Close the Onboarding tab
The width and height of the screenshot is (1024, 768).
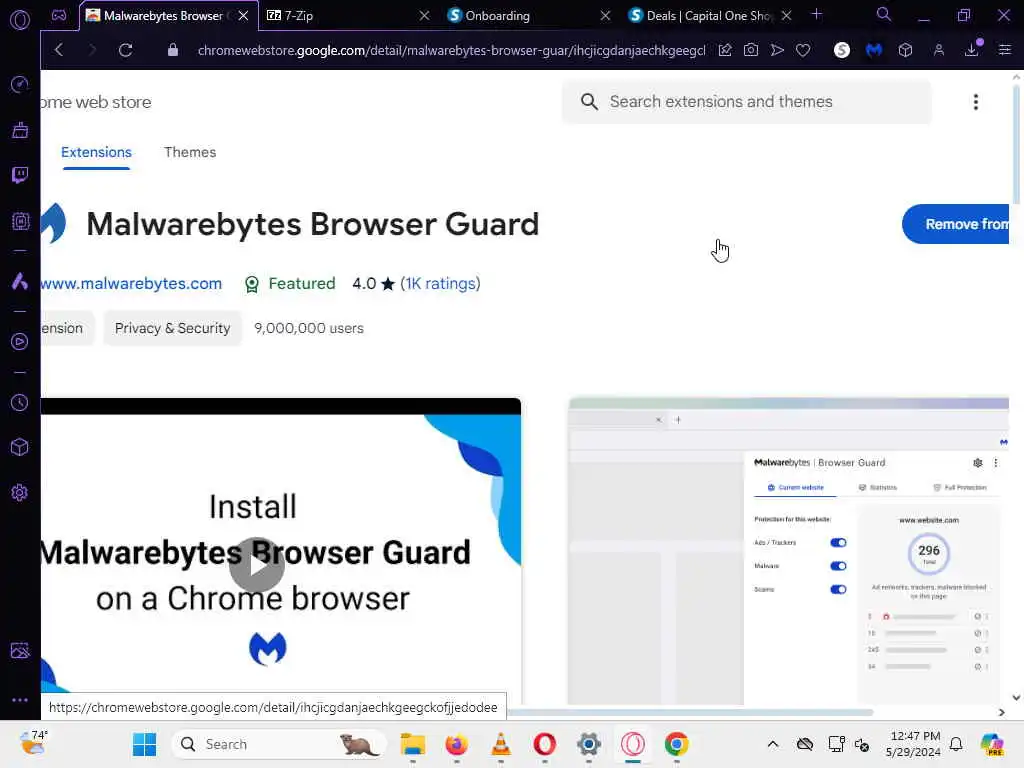coord(605,16)
